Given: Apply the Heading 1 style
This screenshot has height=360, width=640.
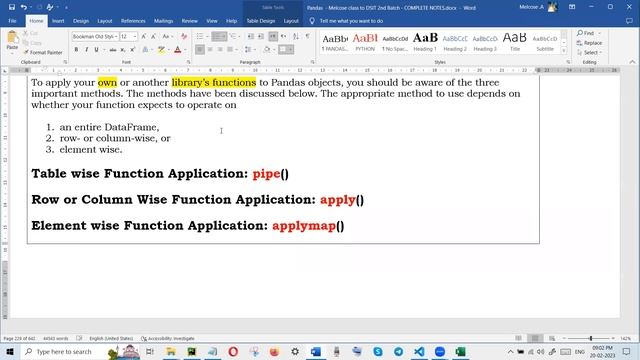Looking at the screenshot, I should pos(425,42).
